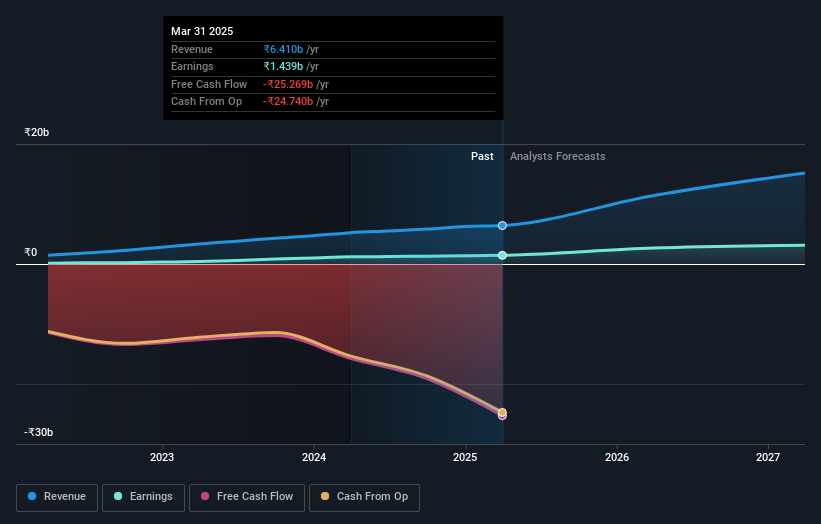Select the Cash From Op data point marker
Screen dimensions: 821x524
coord(502,412)
